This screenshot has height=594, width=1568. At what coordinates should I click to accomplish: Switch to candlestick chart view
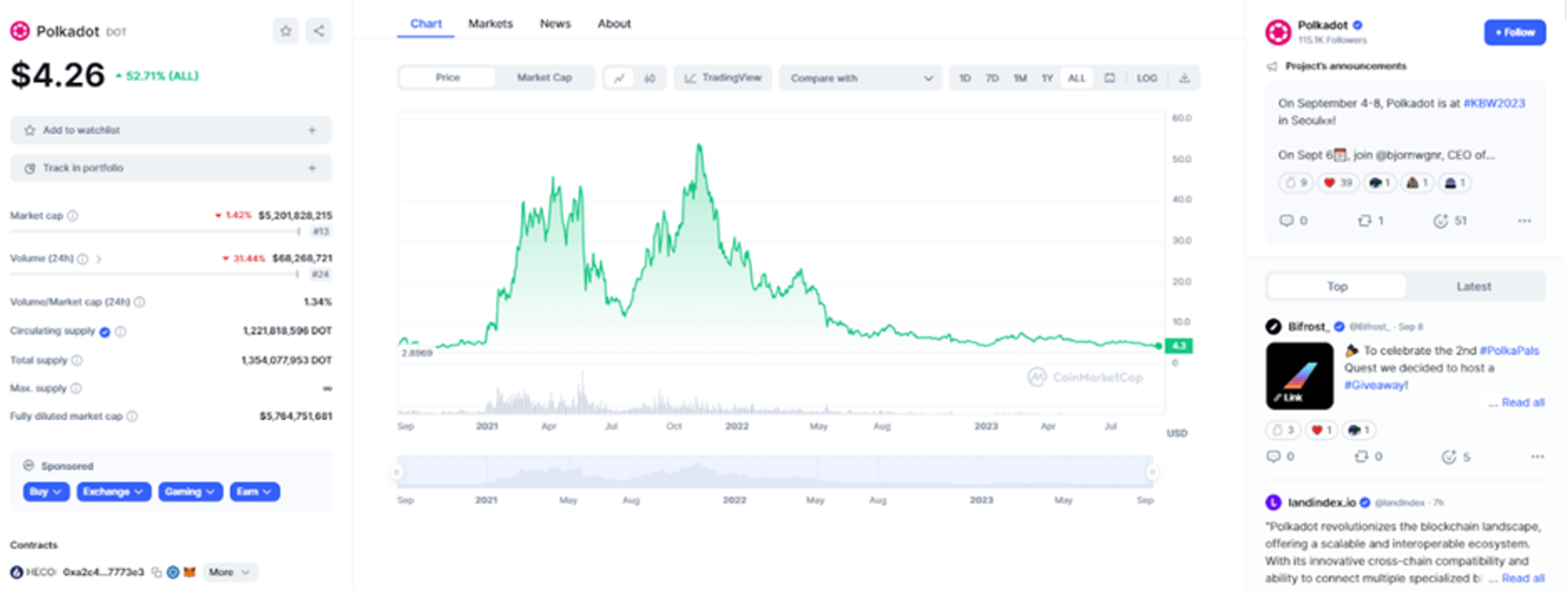(650, 78)
